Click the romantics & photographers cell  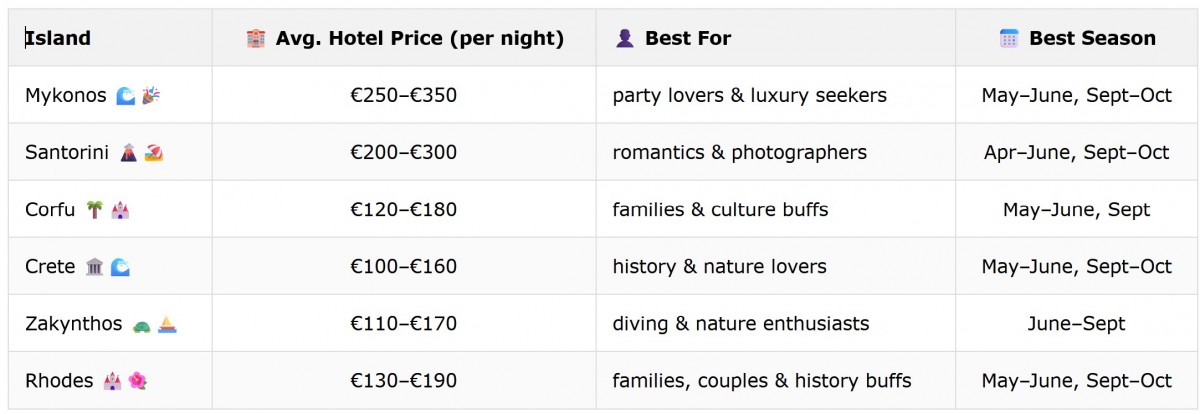pos(776,152)
